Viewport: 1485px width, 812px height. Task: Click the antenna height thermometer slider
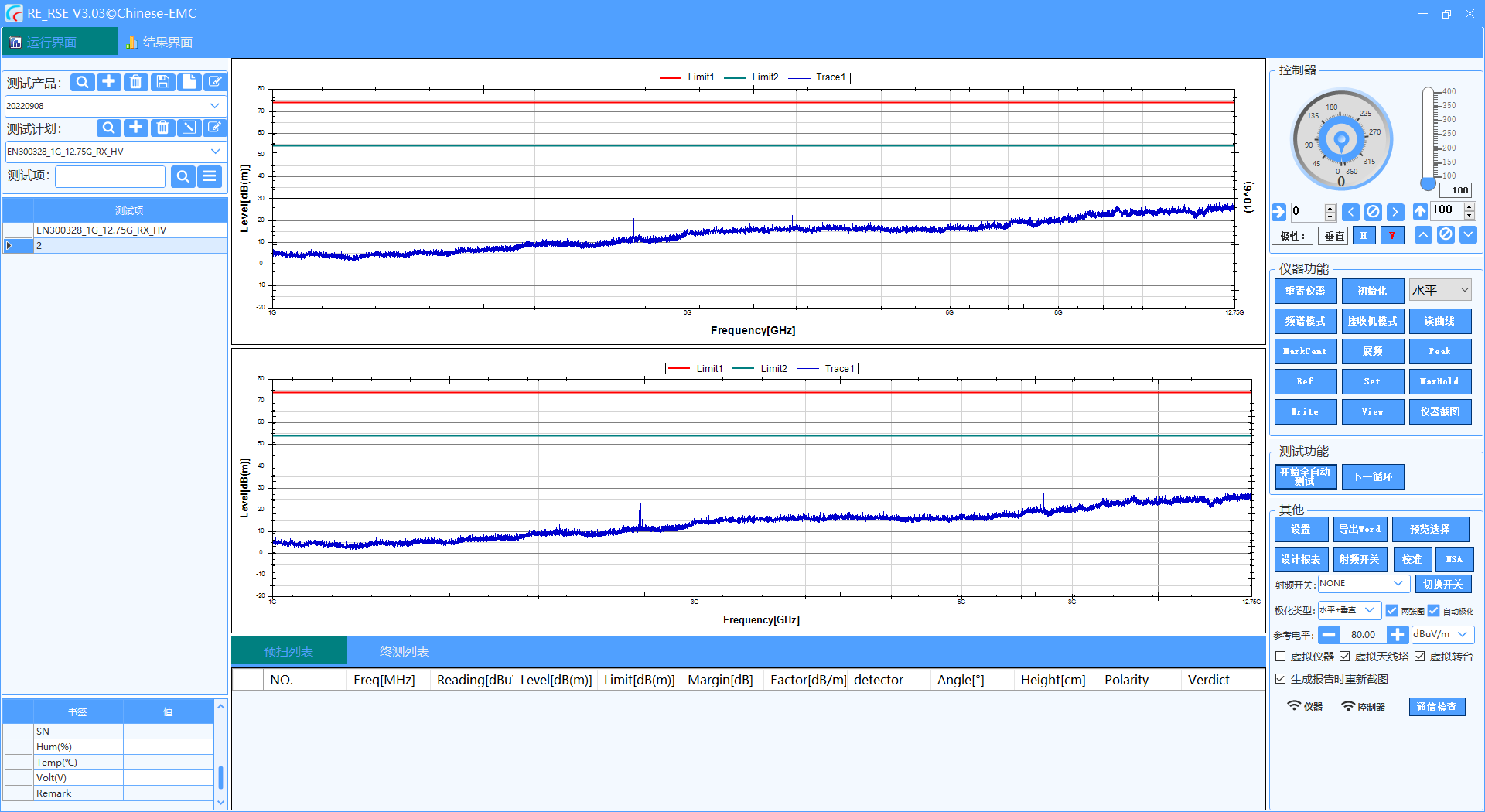pos(1428,139)
